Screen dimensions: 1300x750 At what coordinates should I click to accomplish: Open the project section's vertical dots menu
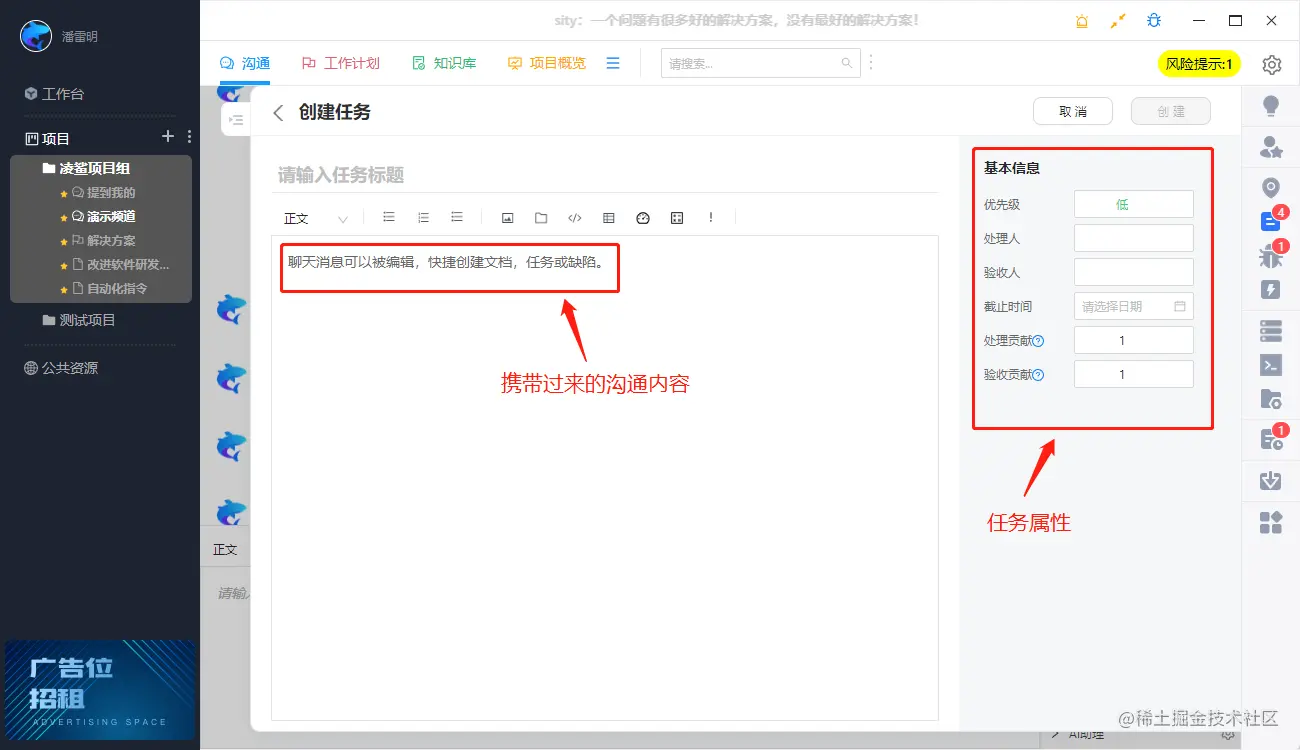click(189, 137)
